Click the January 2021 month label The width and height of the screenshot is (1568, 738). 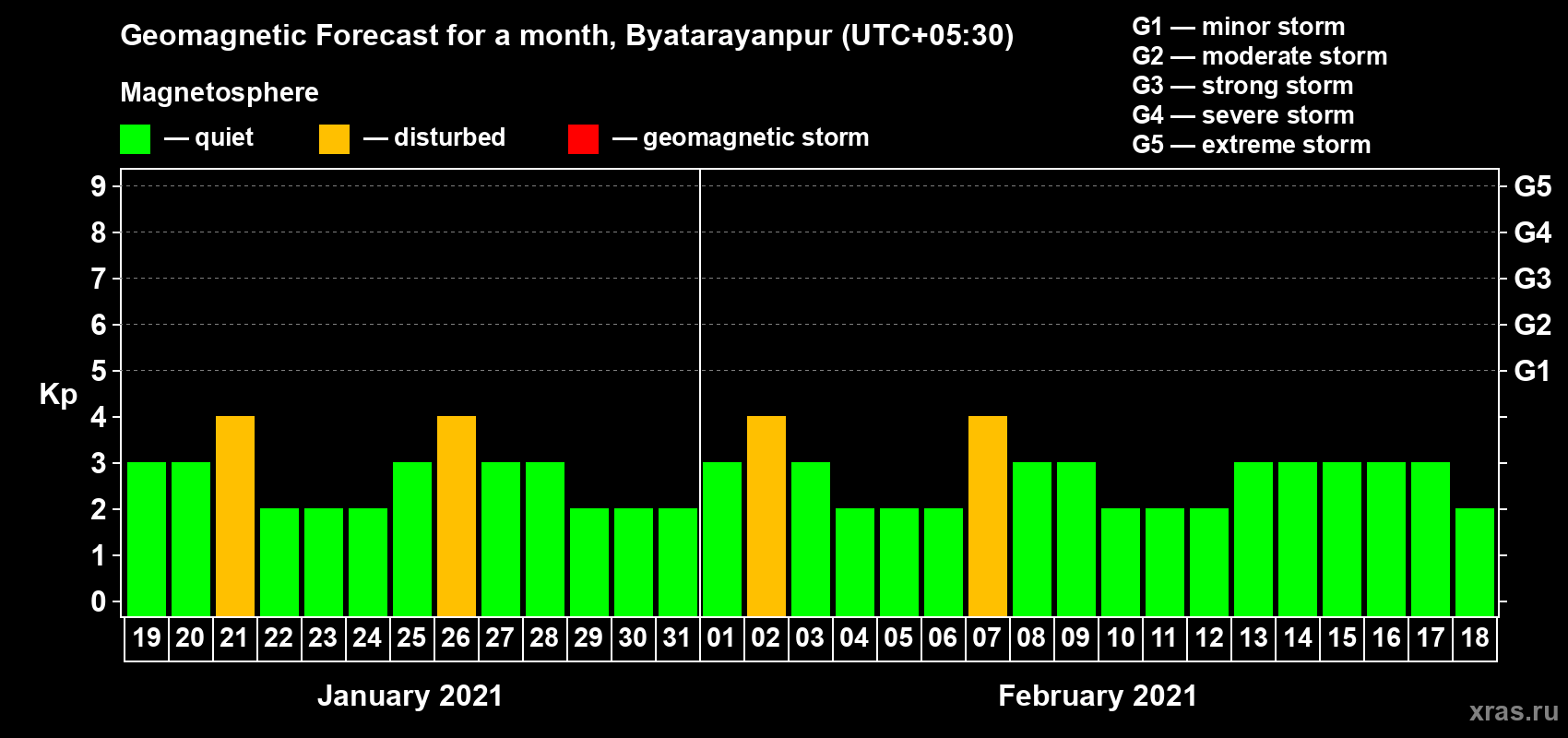[x=410, y=696]
